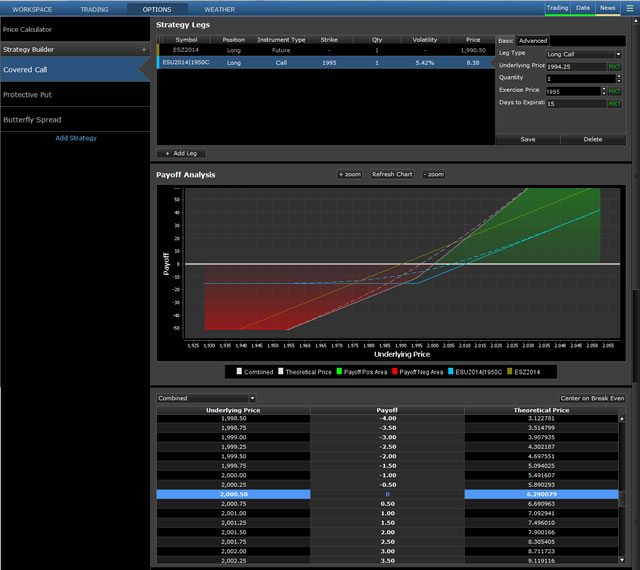Click the - zoom chart button
The height and width of the screenshot is (570, 640).
point(433,174)
